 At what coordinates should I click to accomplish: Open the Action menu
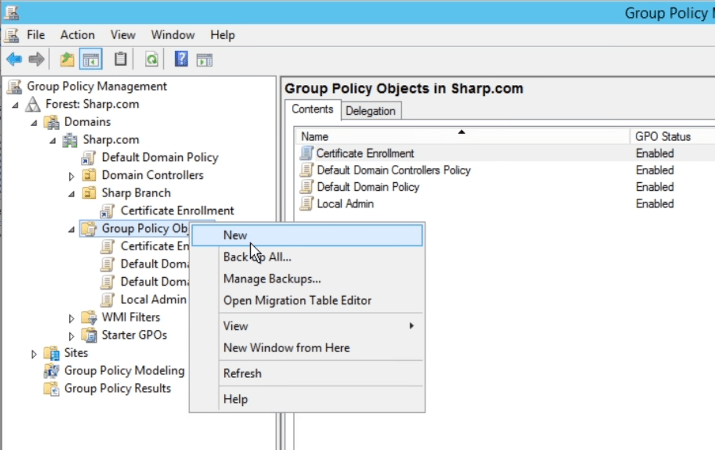77,35
